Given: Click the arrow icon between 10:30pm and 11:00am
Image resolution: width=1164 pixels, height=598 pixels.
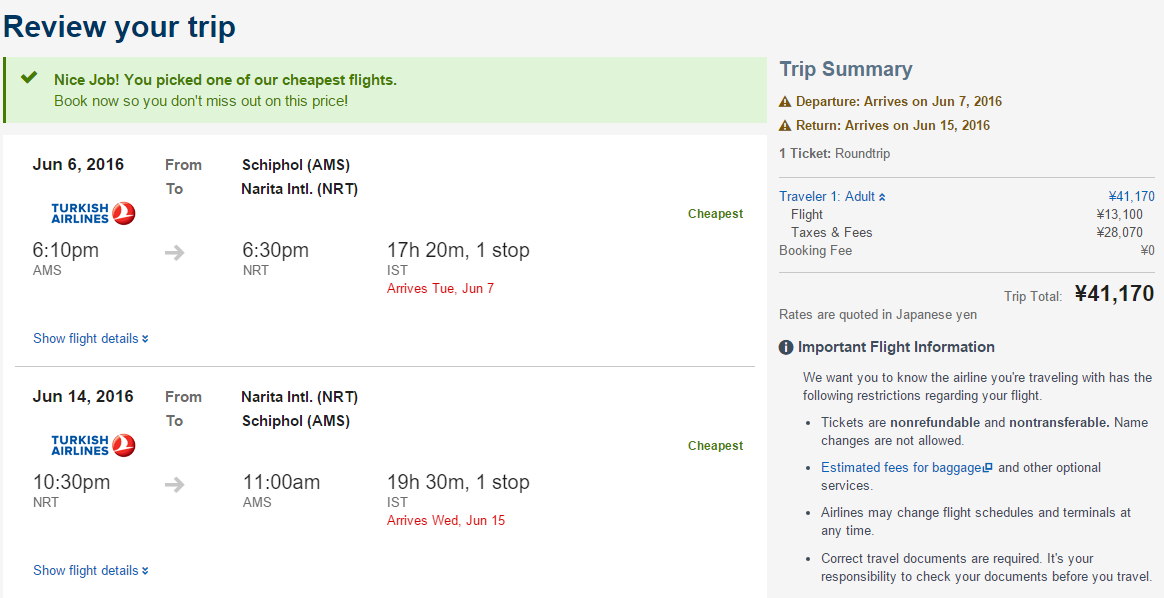Looking at the screenshot, I should point(174,485).
